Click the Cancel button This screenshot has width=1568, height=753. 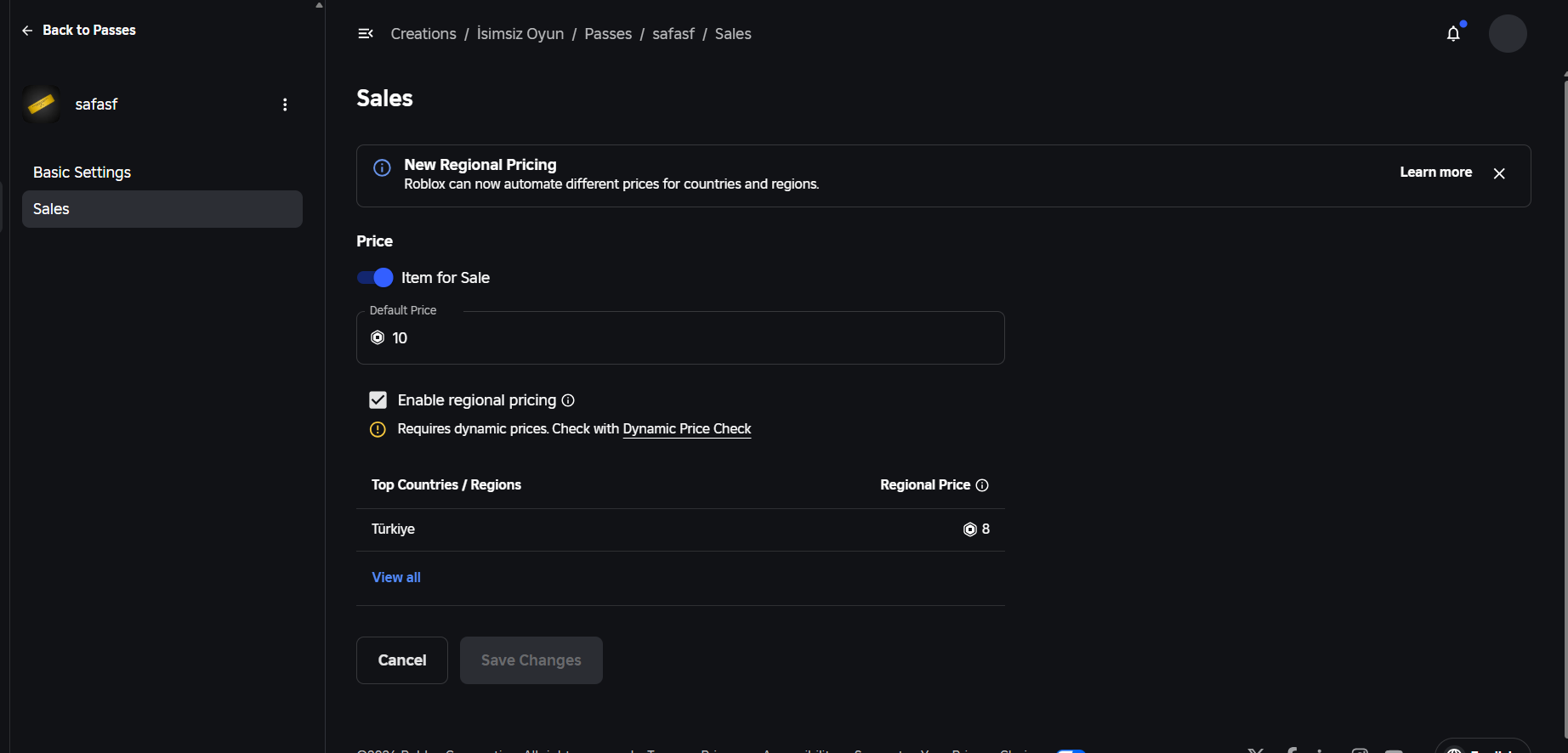click(x=402, y=660)
